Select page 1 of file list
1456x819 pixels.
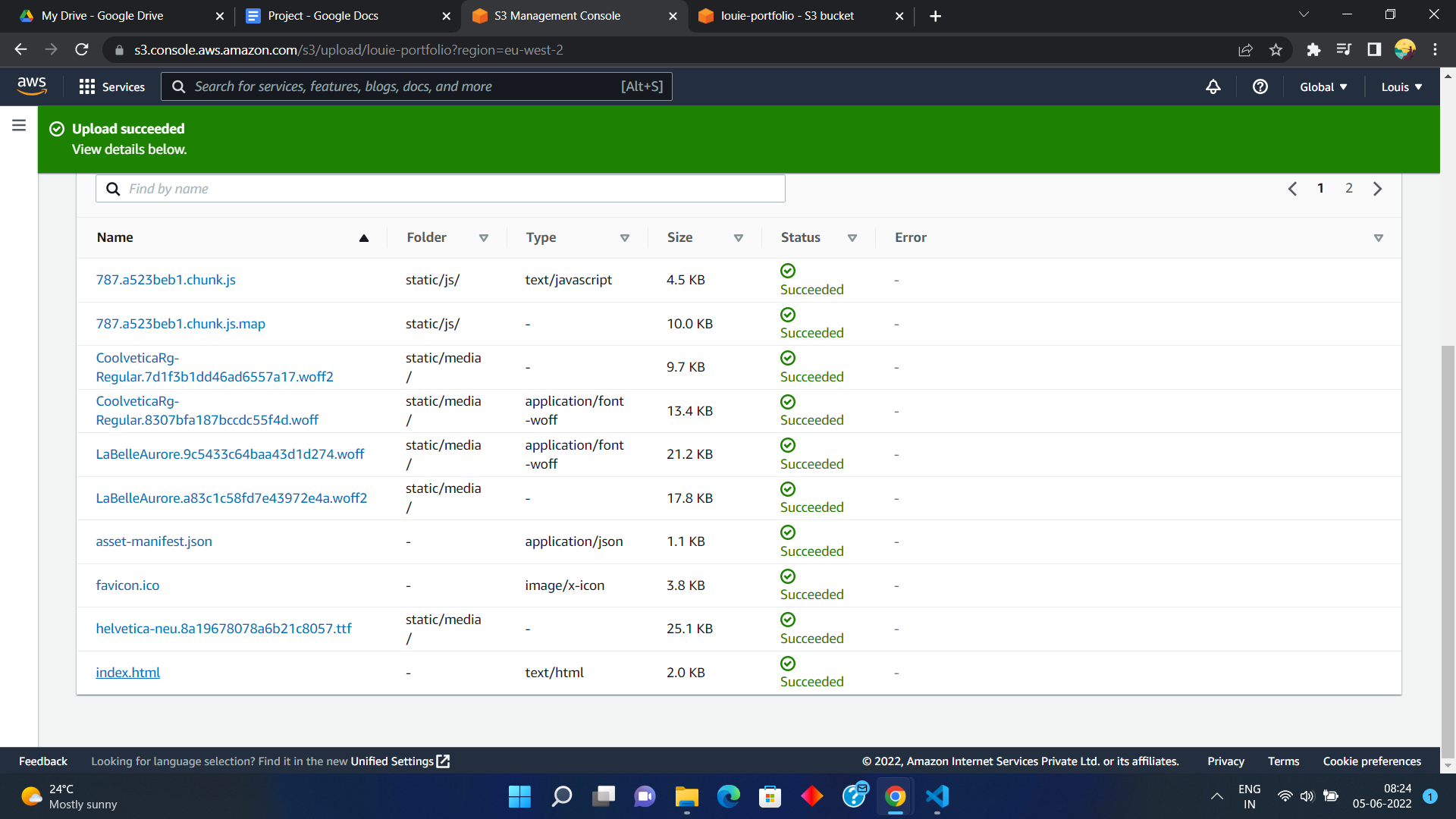point(1320,188)
